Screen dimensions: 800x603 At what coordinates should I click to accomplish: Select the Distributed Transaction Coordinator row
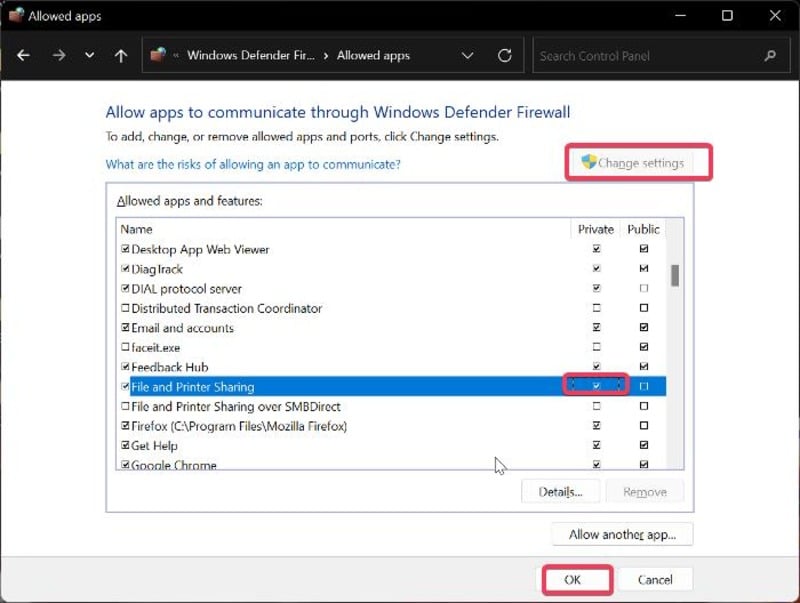392,308
